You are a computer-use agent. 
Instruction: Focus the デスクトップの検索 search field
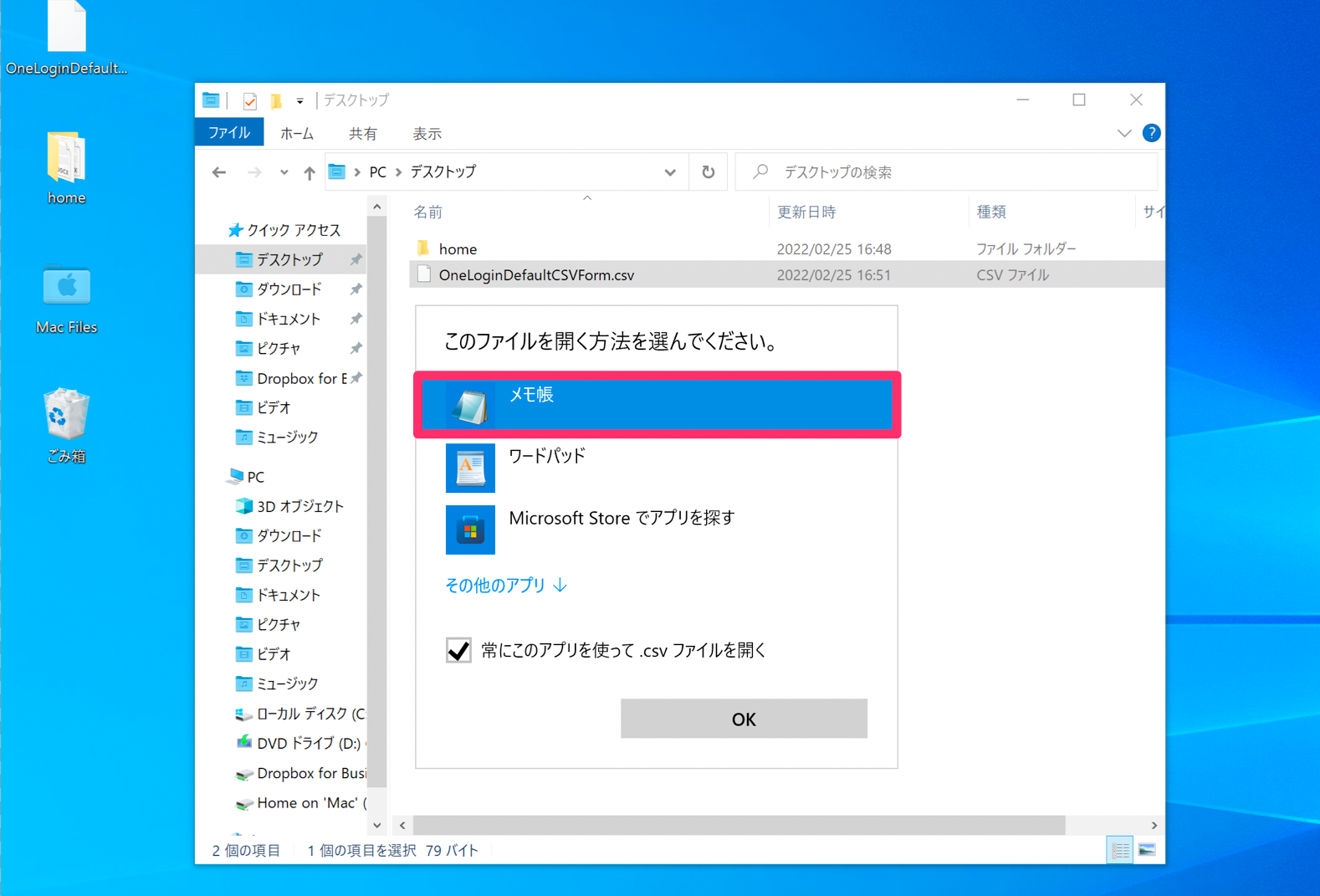(x=946, y=172)
